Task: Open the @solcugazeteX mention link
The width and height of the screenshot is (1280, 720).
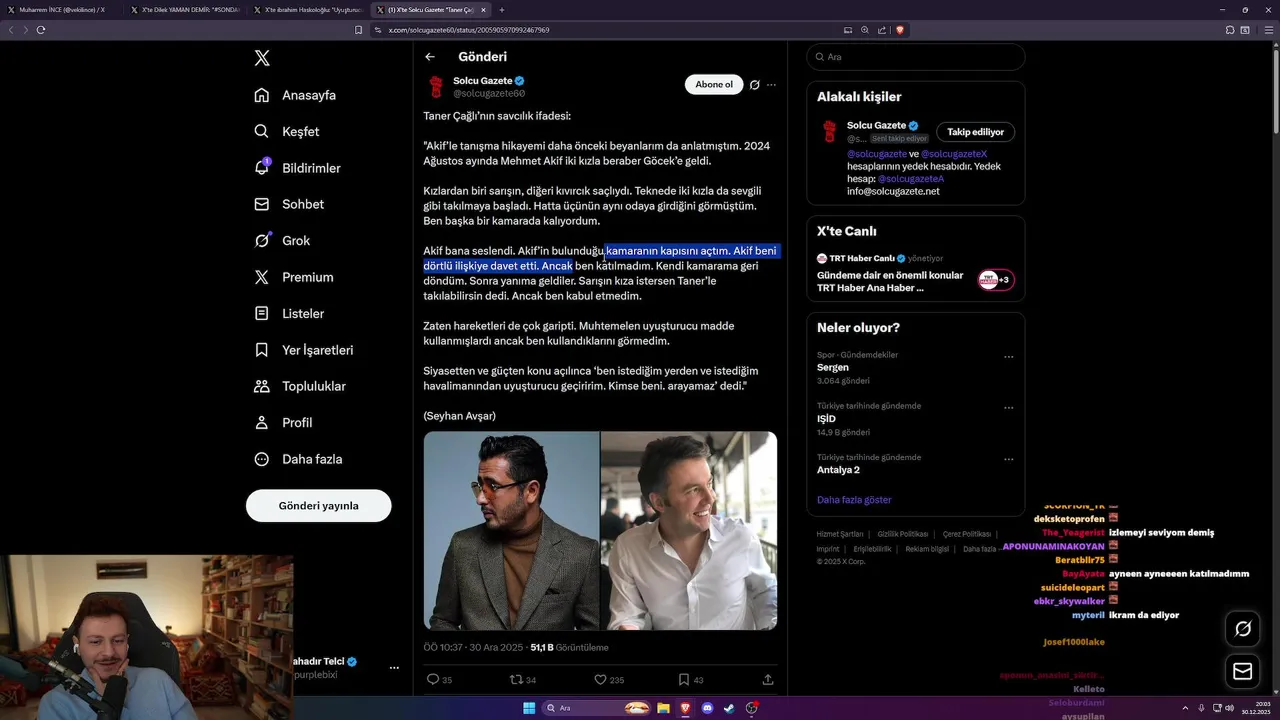Action: (x=954, y=154)
